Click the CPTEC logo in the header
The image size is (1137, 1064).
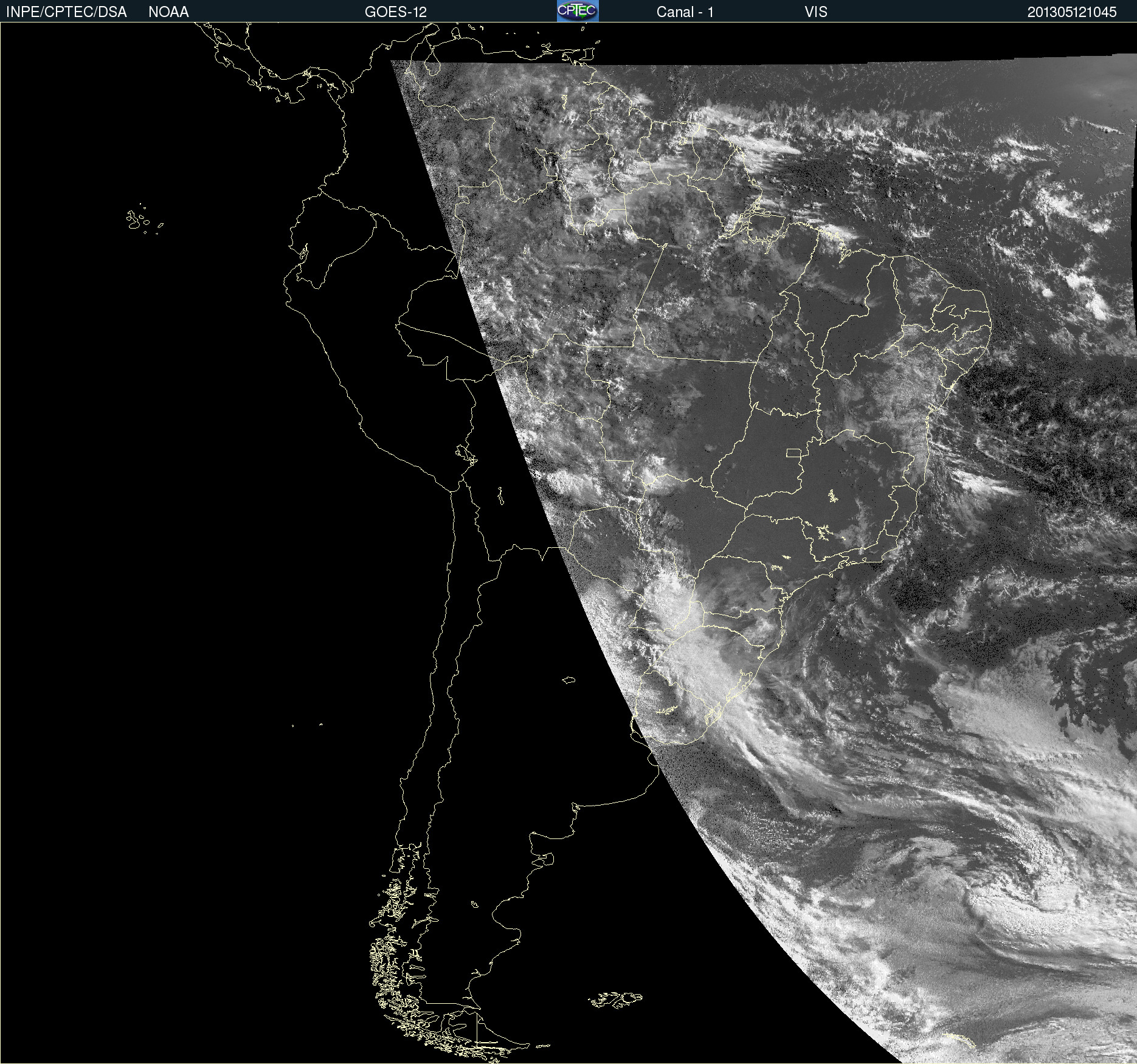click(x=578, y=11)
